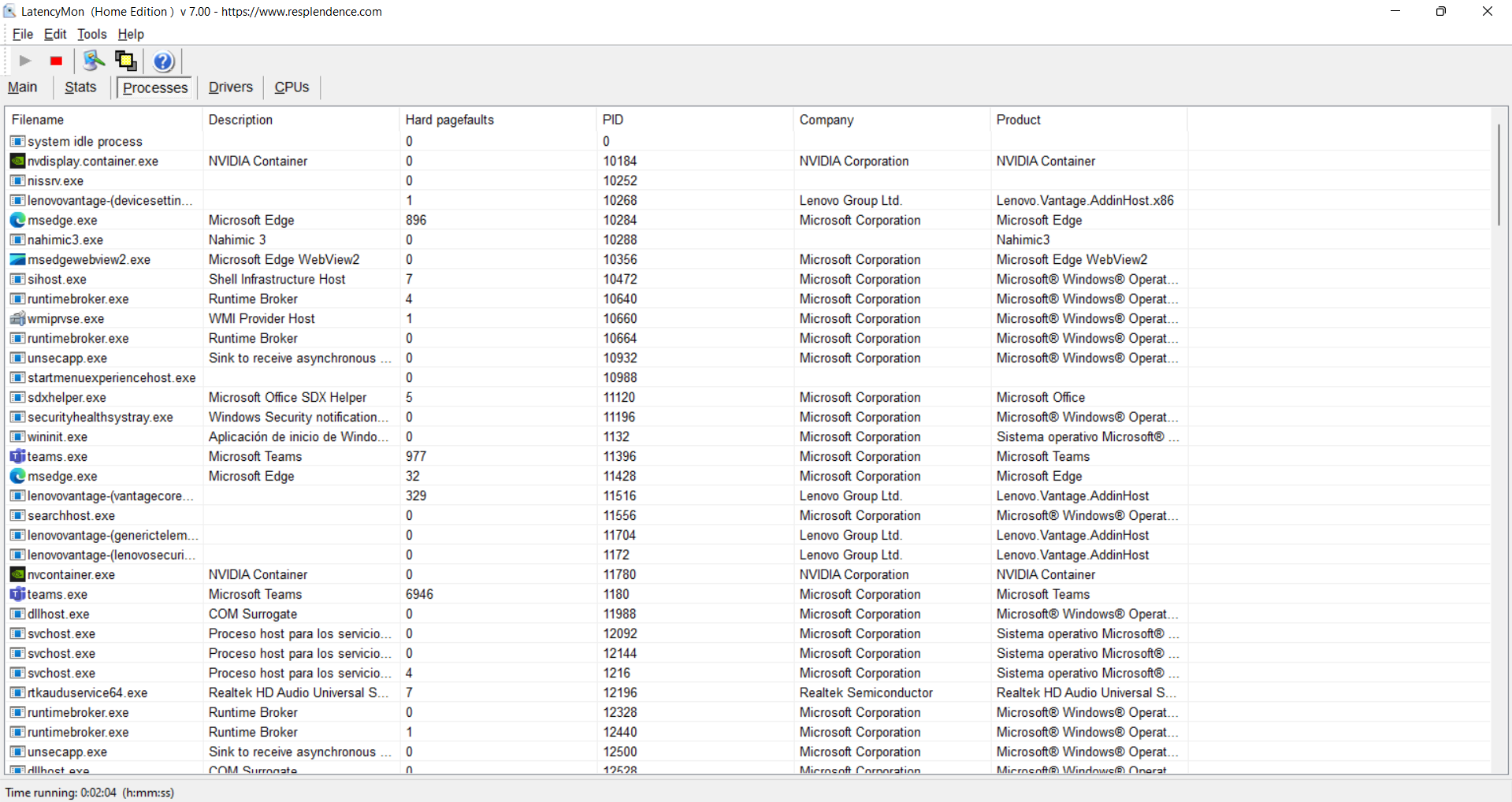Click NVIDIA icon beside nvdisplay.container.exe

point(17,161)
